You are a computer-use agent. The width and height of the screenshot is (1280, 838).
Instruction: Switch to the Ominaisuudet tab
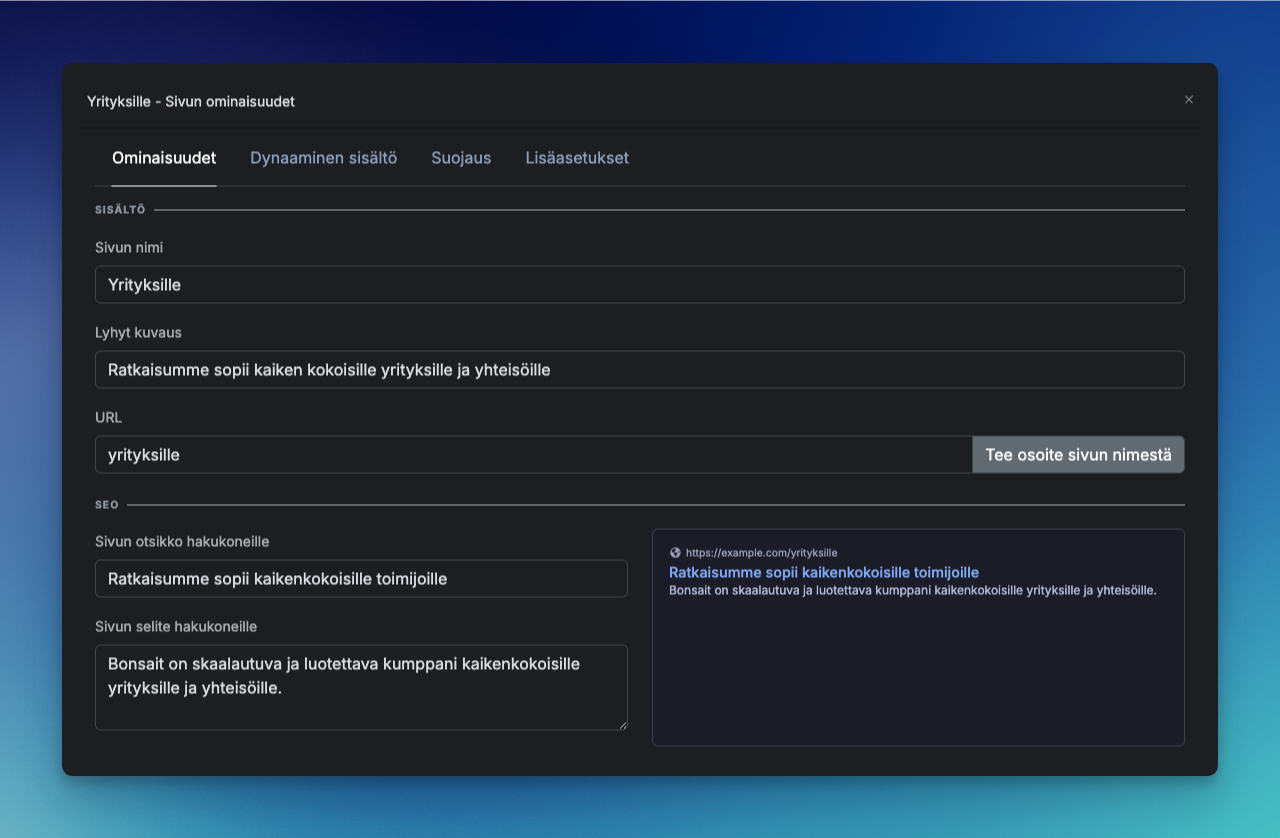click(x=164, y=158)
